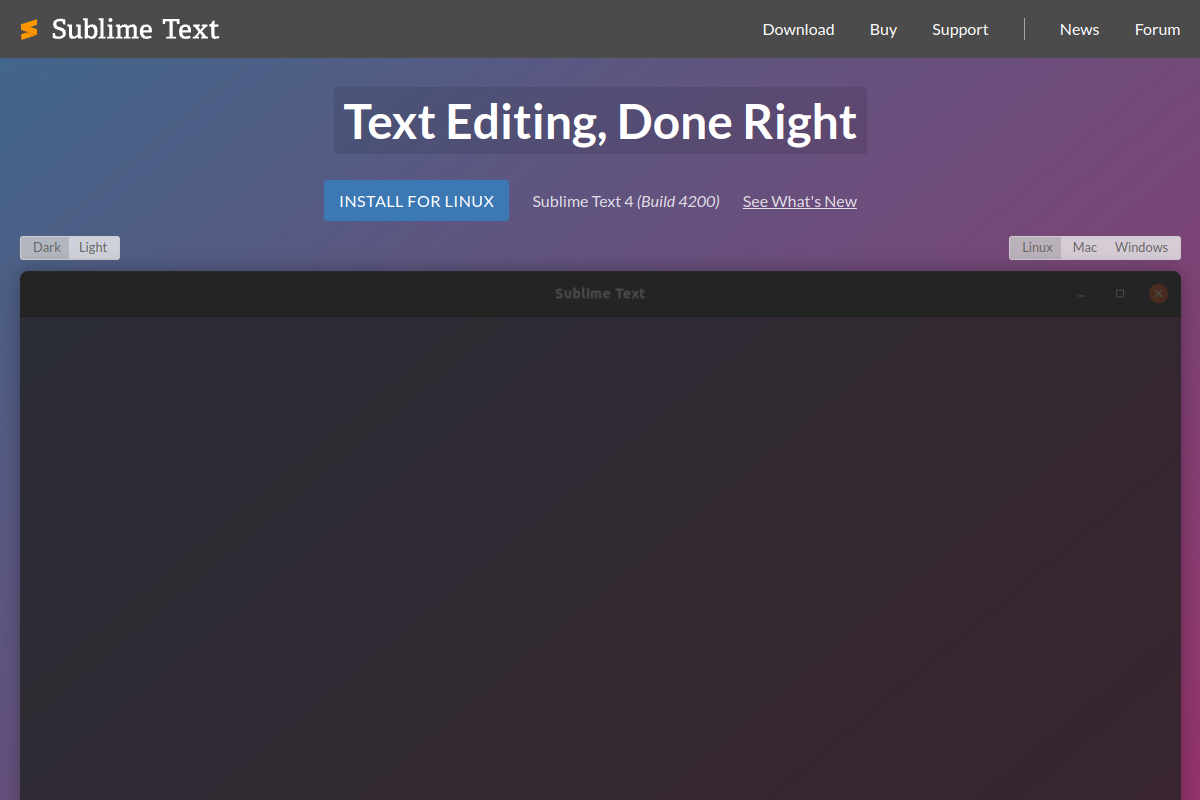Image resolution: width=1200 pixels, height=800 pixels.
Task: Click the demo window's Sublime Text title
Action: coord(600,294)
